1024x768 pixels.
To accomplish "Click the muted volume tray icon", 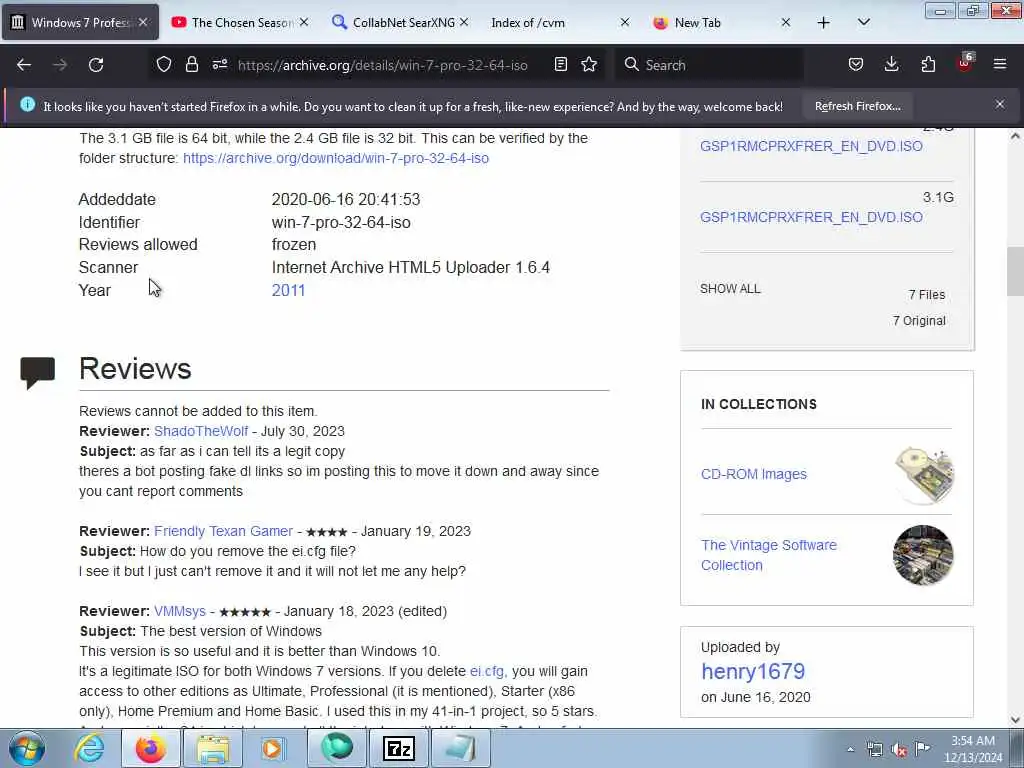I will (x=899, y=750).
